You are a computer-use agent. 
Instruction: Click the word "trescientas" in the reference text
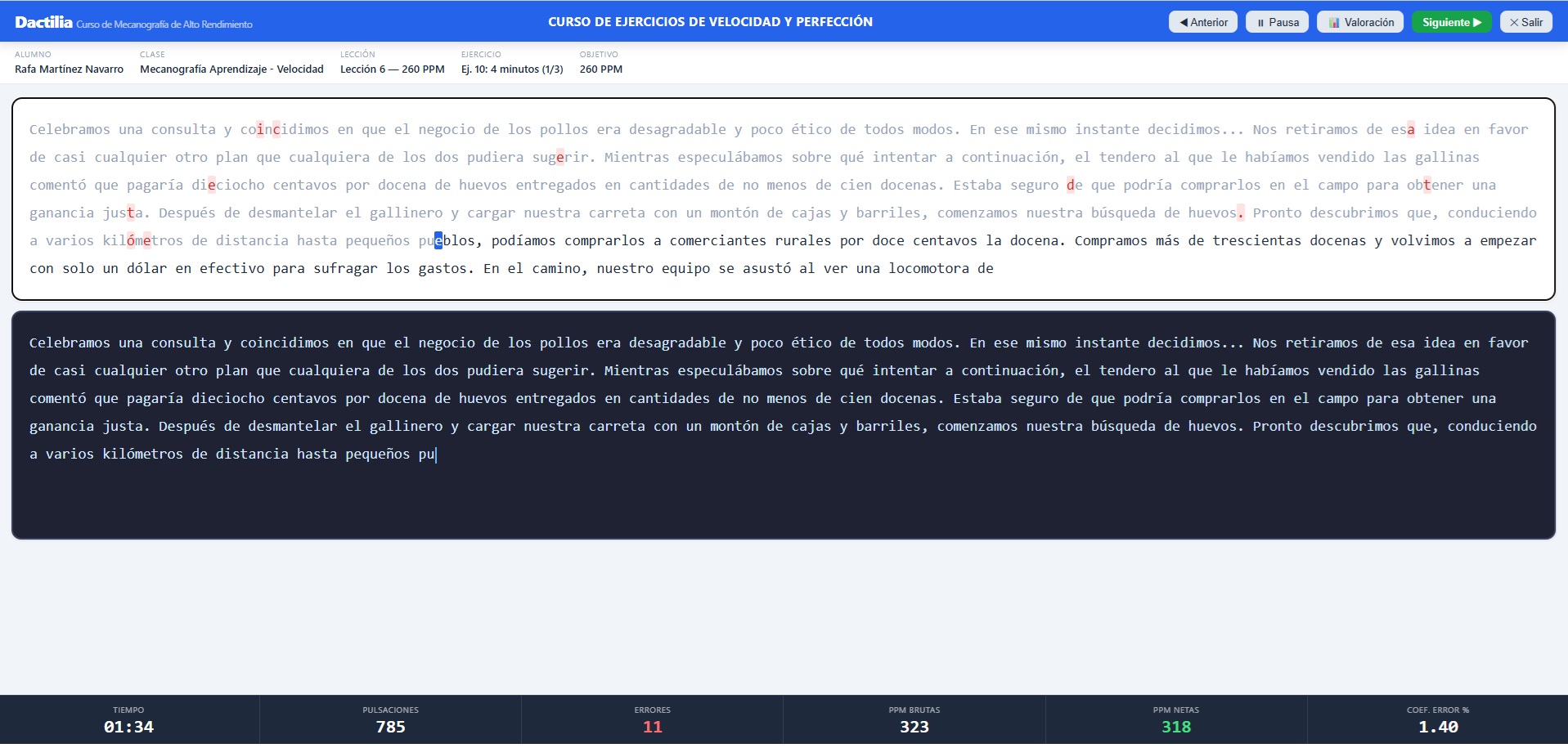point(1257,240)
